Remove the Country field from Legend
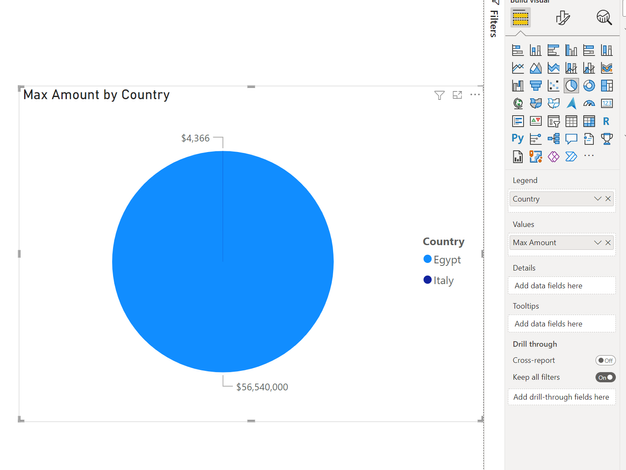 click(608, 198)
